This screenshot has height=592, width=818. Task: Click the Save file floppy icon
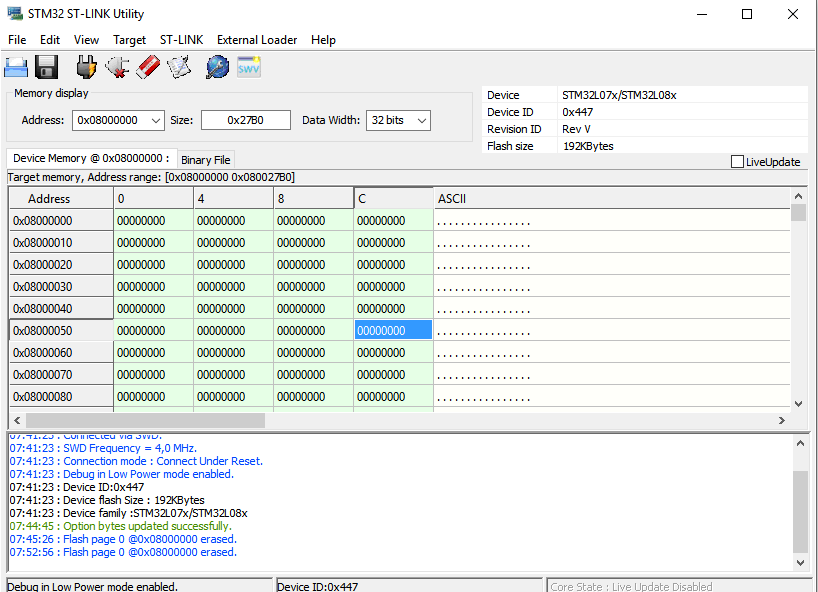(x=46, y=67)
